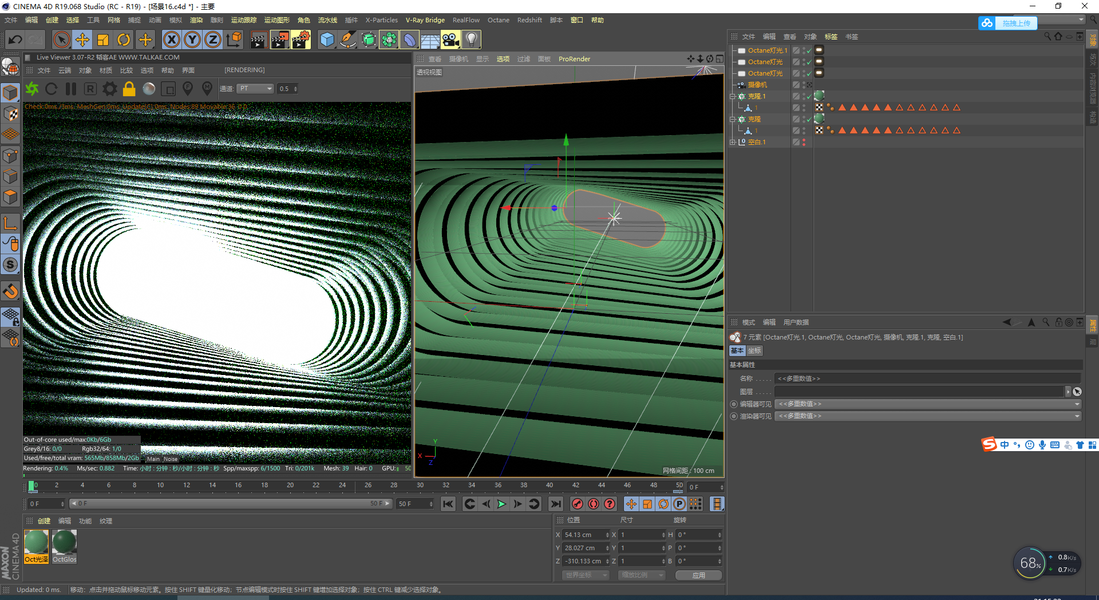Start Octane Live Viewer render
Image resolution: width=1099 pixels, height=600 pixels.
coord(32,88)
